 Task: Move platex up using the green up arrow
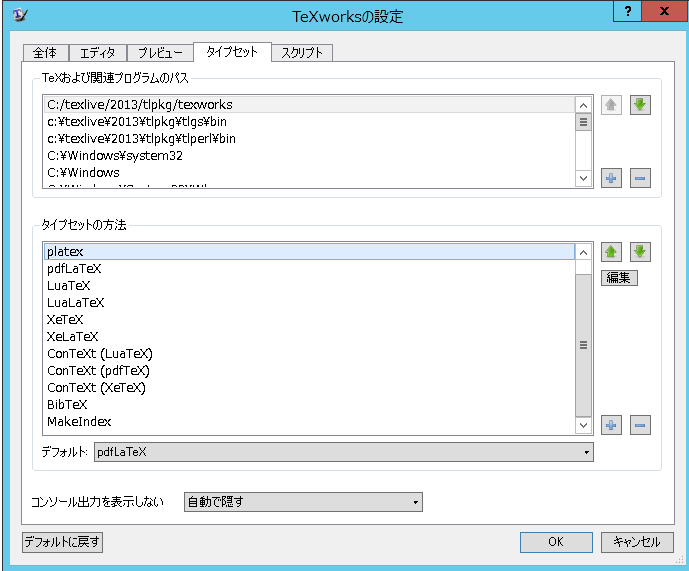point(612,252)
